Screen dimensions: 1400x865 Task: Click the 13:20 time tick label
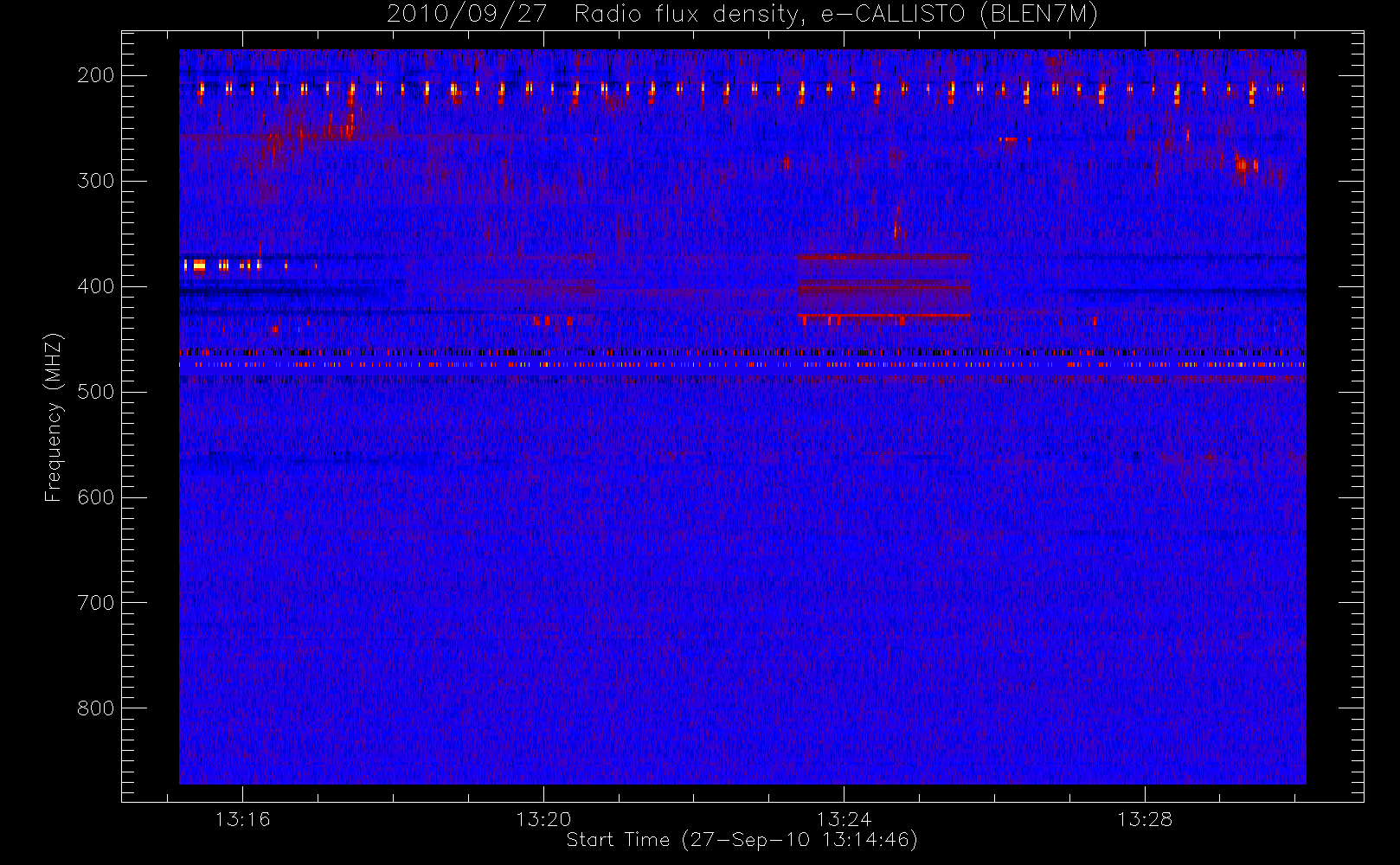543,819
